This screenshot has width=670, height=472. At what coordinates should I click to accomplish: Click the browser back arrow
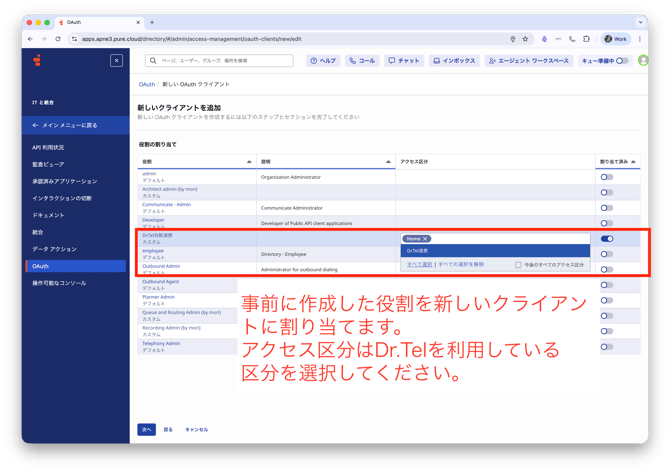(x=30, y=39)
